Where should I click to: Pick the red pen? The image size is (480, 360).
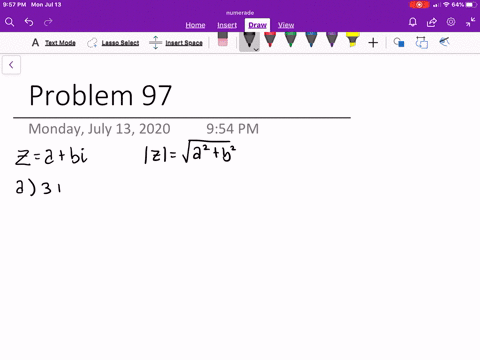tap(270, 39)
